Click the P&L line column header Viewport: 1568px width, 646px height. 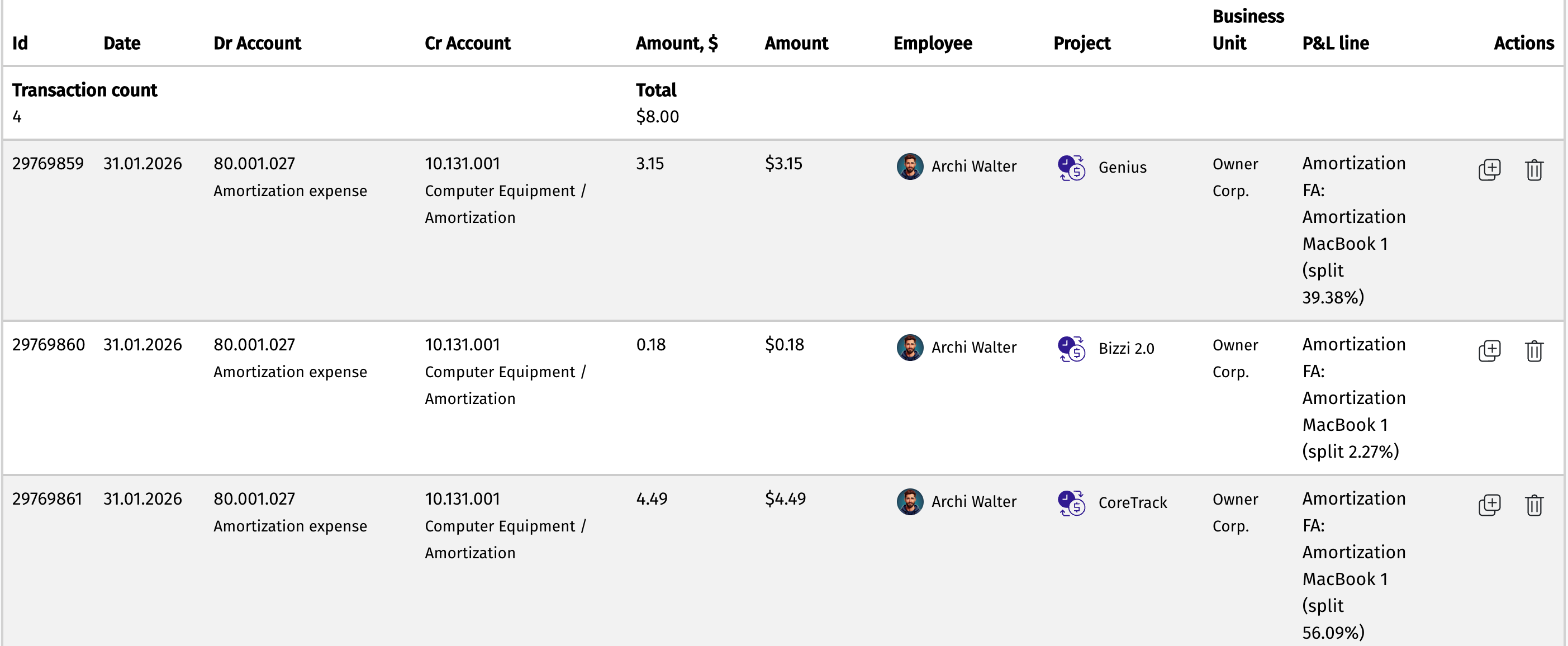1336,43
